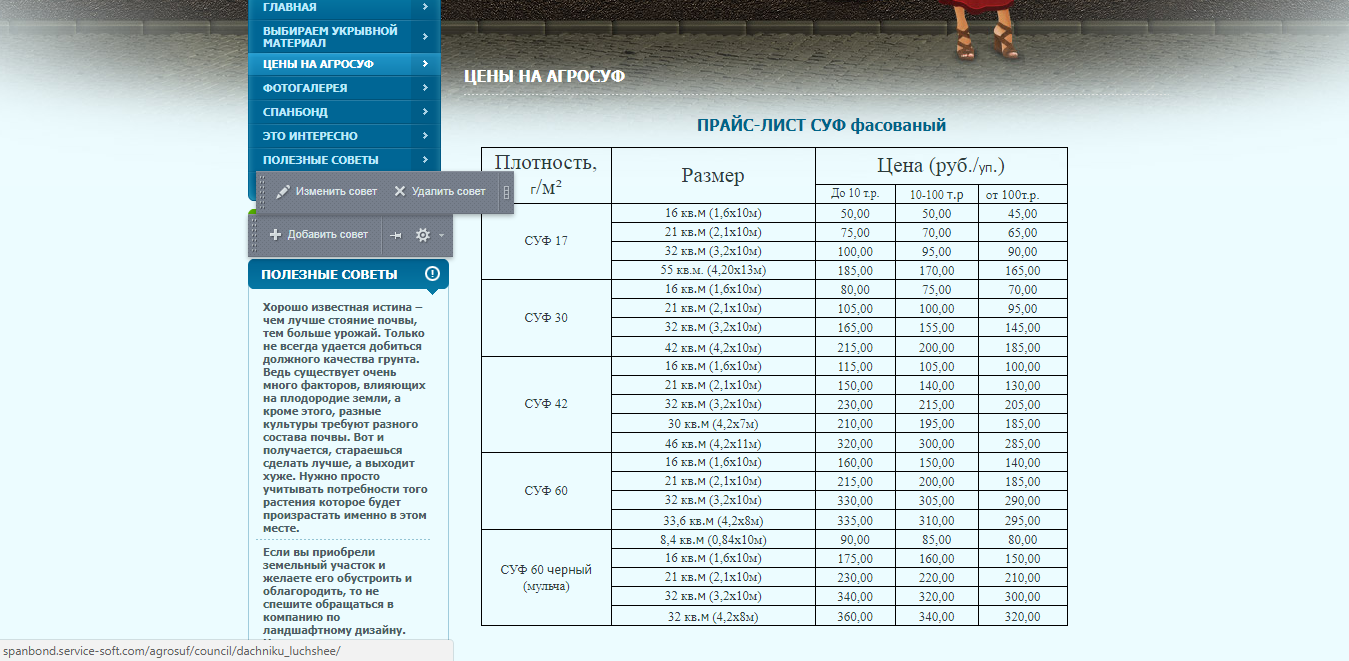Click the Размер column header
Viewport: 1349px width, 661px height.
(713, 176)
